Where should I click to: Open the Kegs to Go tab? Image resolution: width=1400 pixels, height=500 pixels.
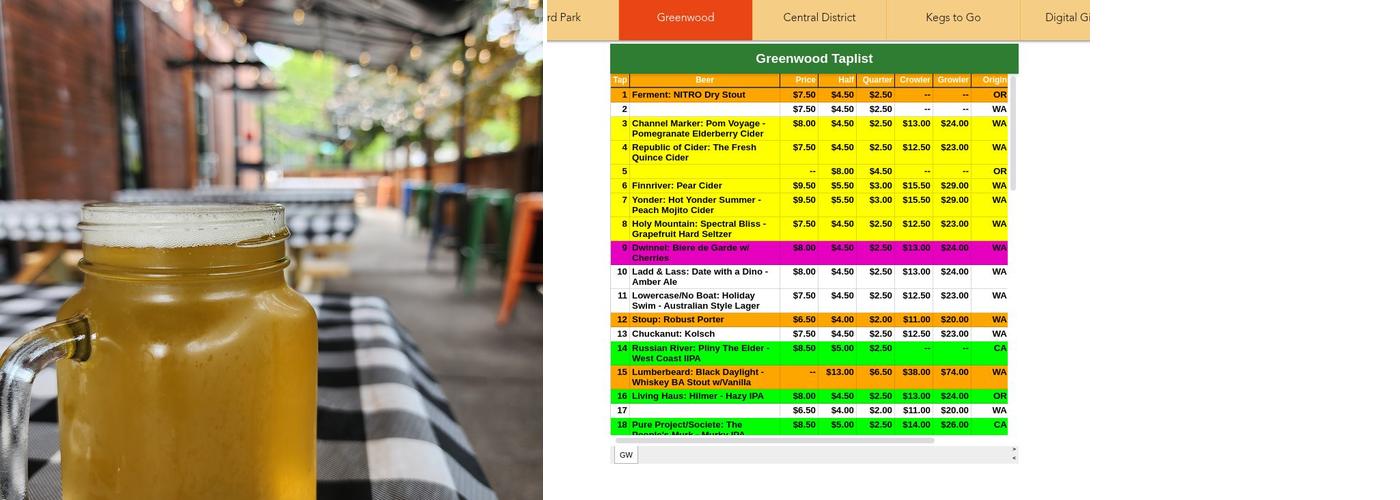[953, 18]
